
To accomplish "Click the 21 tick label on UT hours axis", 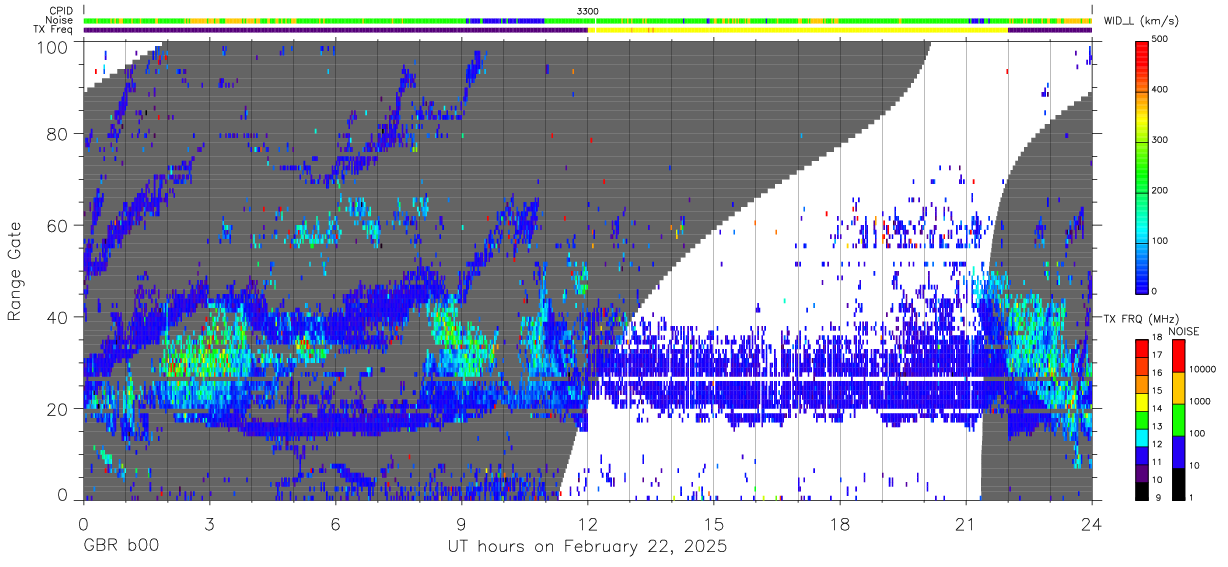I will coord(966,524).
